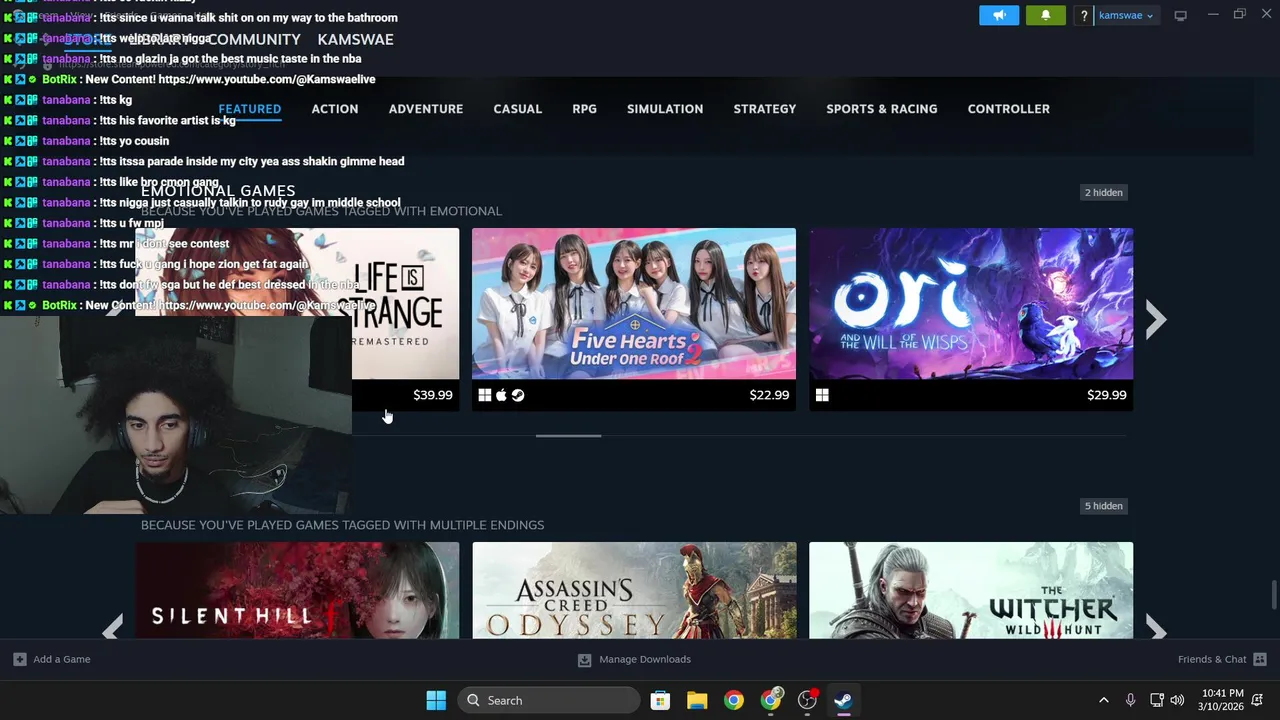Open The Witcher Wild Hunt card
Screen dimensions: 1280x720
pyautogui.click(x=971, y=590)
